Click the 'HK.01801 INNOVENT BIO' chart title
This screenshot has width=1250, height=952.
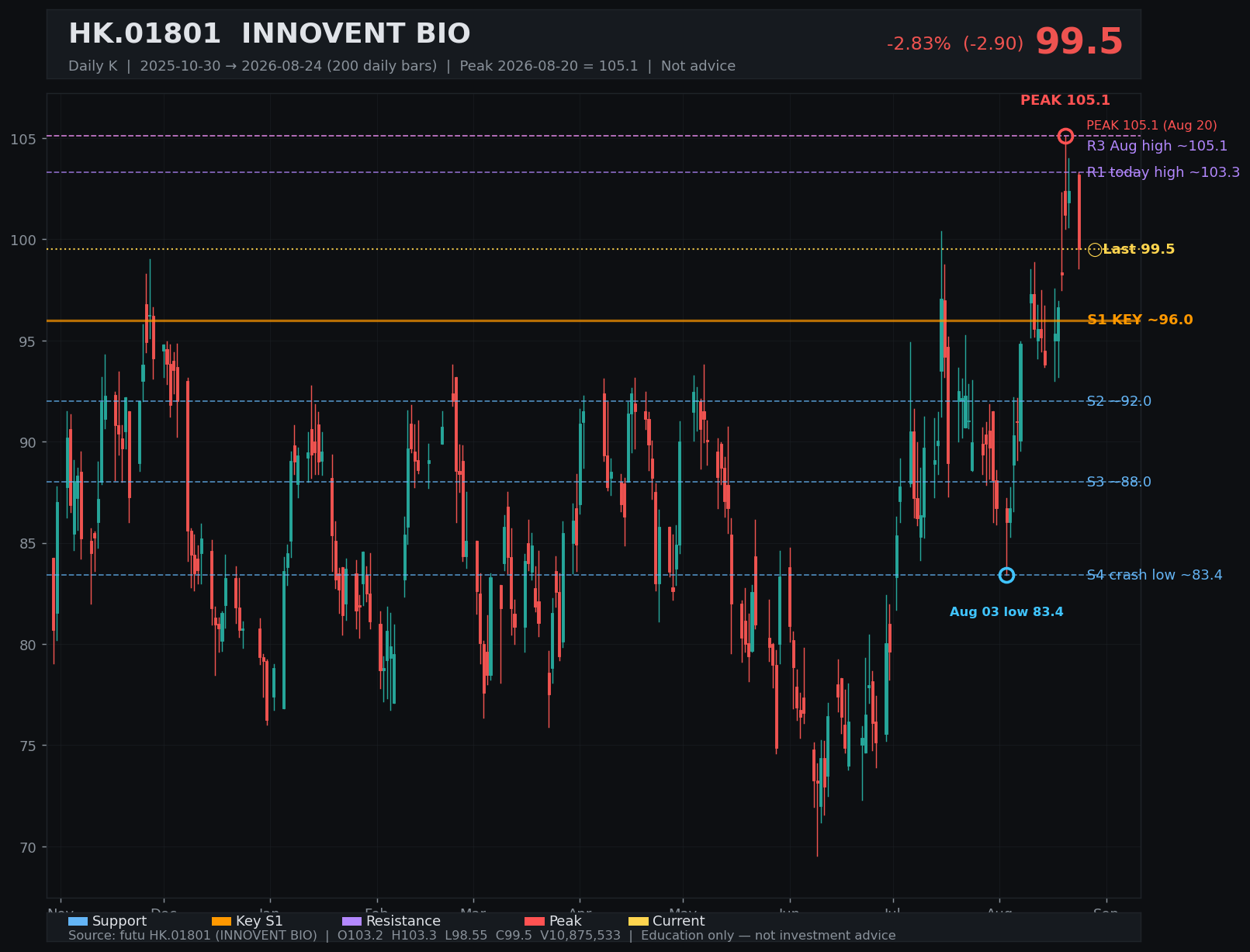(x=269, y=34)
